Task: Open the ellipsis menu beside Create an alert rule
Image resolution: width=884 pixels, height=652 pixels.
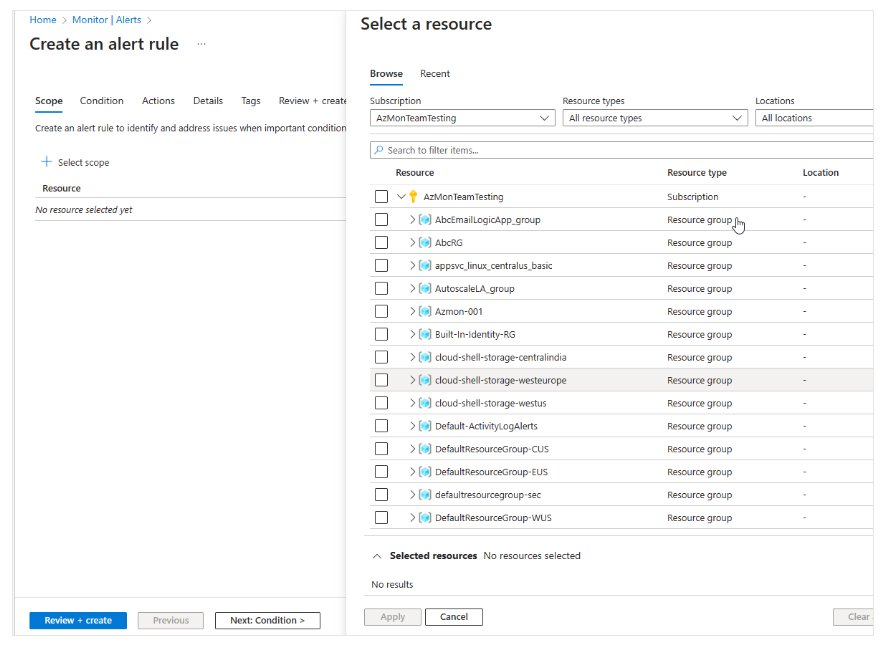Action: coord(199,43)
